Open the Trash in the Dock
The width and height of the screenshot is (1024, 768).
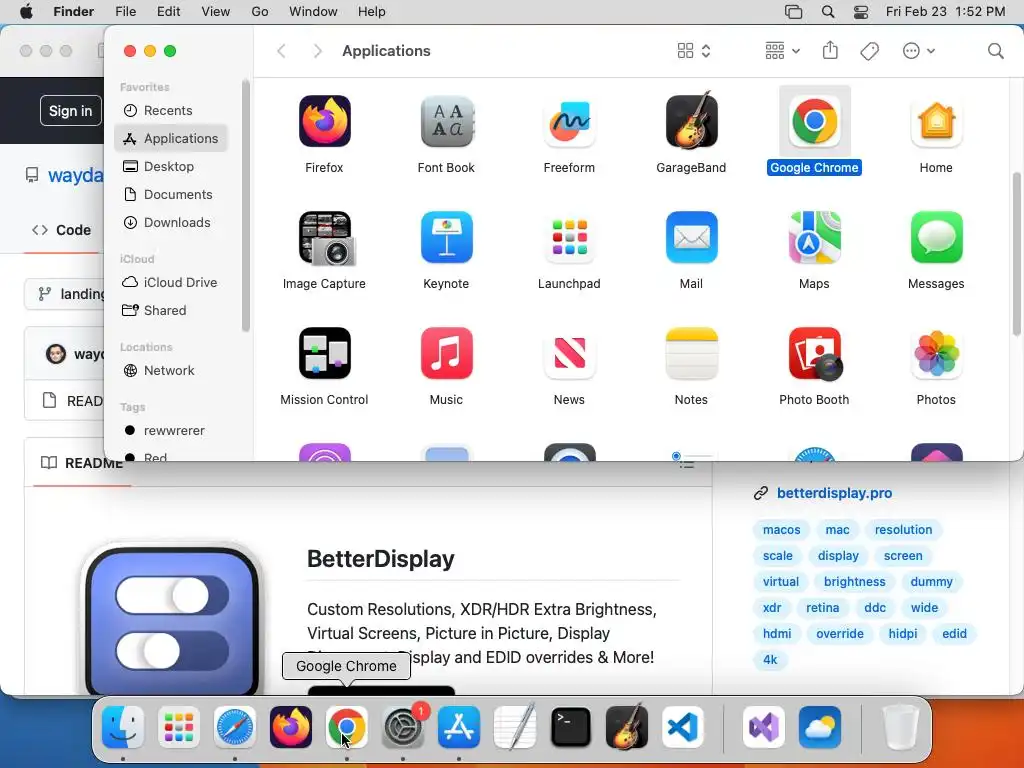pos(901,727)
